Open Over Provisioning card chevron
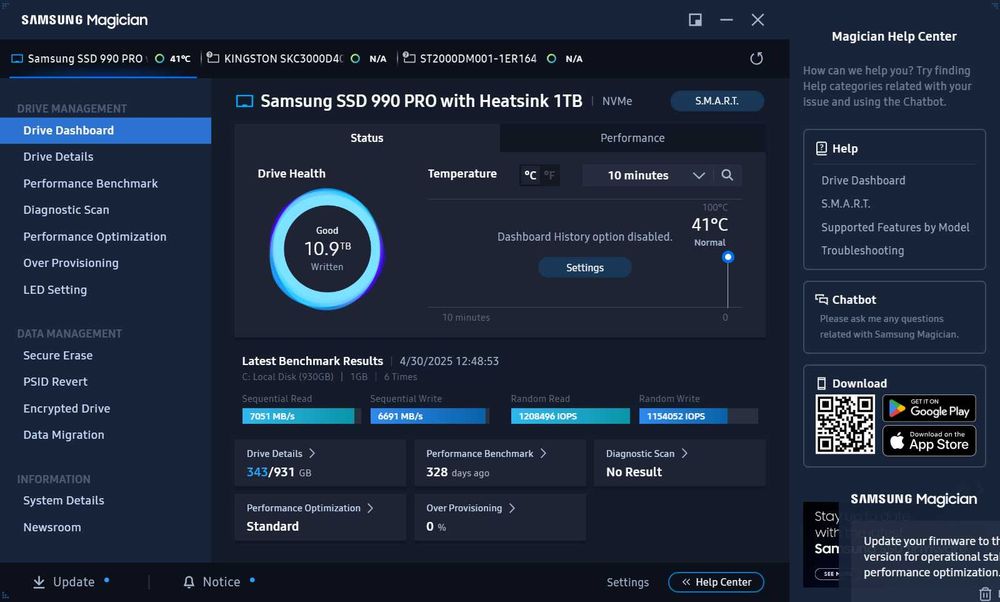The image size is (1000, 602). (511, 508)
